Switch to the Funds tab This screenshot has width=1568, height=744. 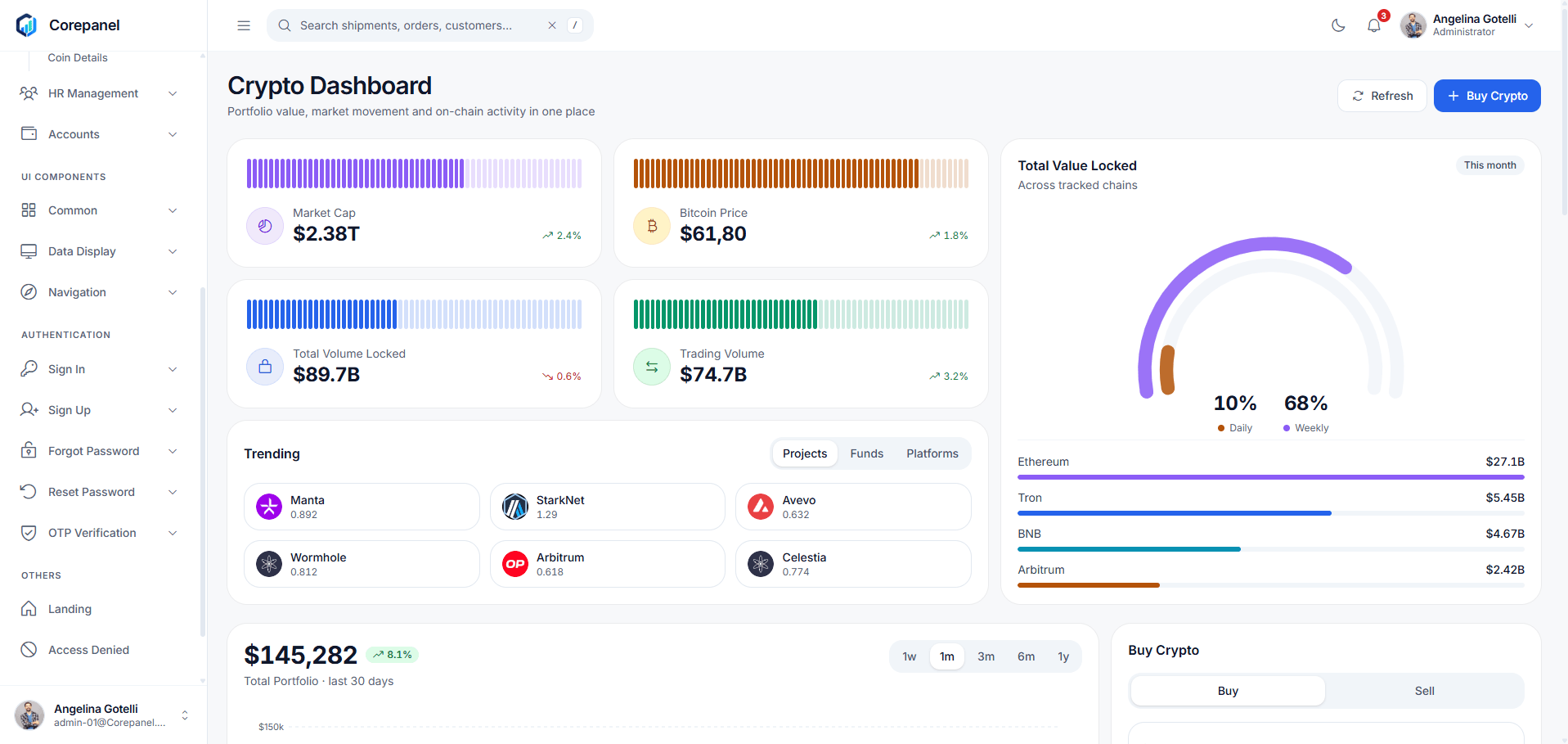tap(866, 453)
